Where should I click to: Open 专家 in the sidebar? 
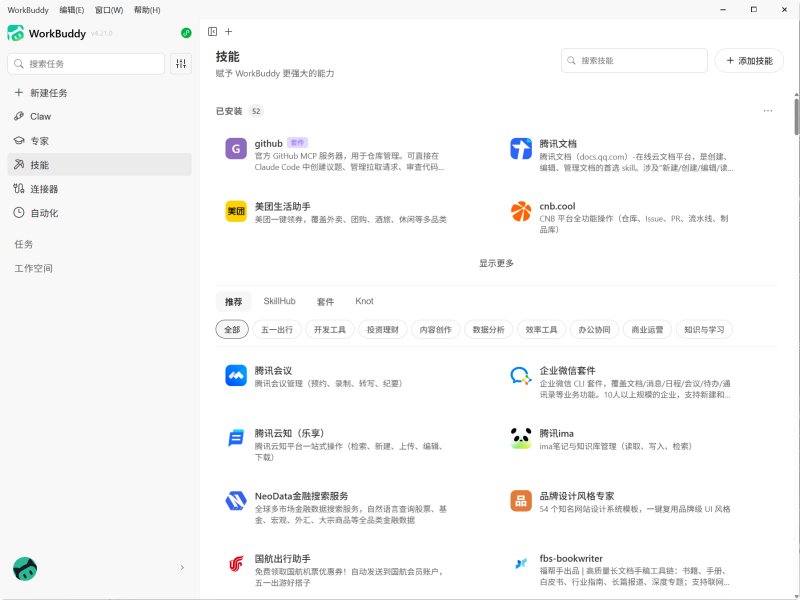99,141
